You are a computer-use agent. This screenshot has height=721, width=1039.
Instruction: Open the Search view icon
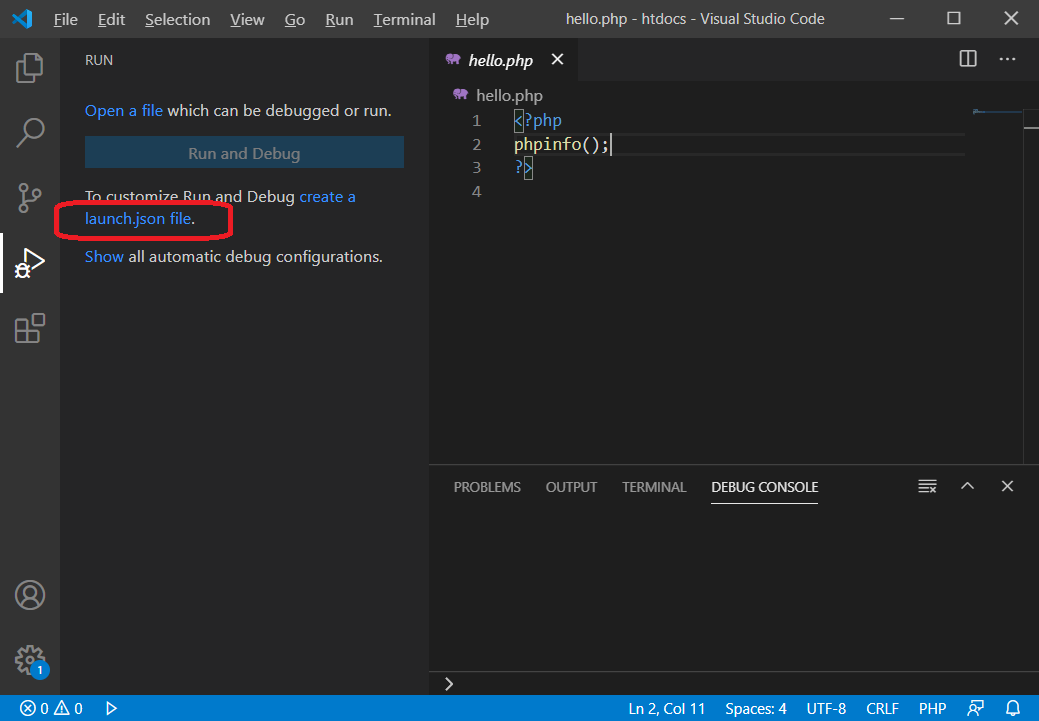tap(30, 132)
